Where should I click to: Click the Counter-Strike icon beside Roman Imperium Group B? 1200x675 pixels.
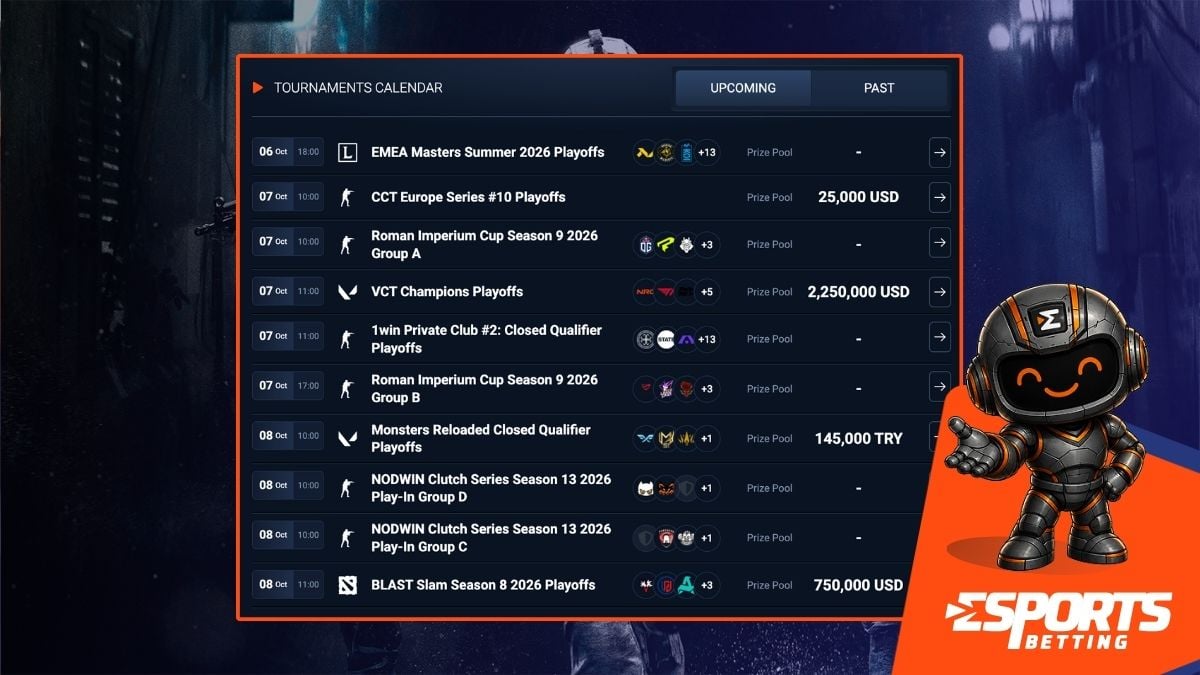pos(347,388)
